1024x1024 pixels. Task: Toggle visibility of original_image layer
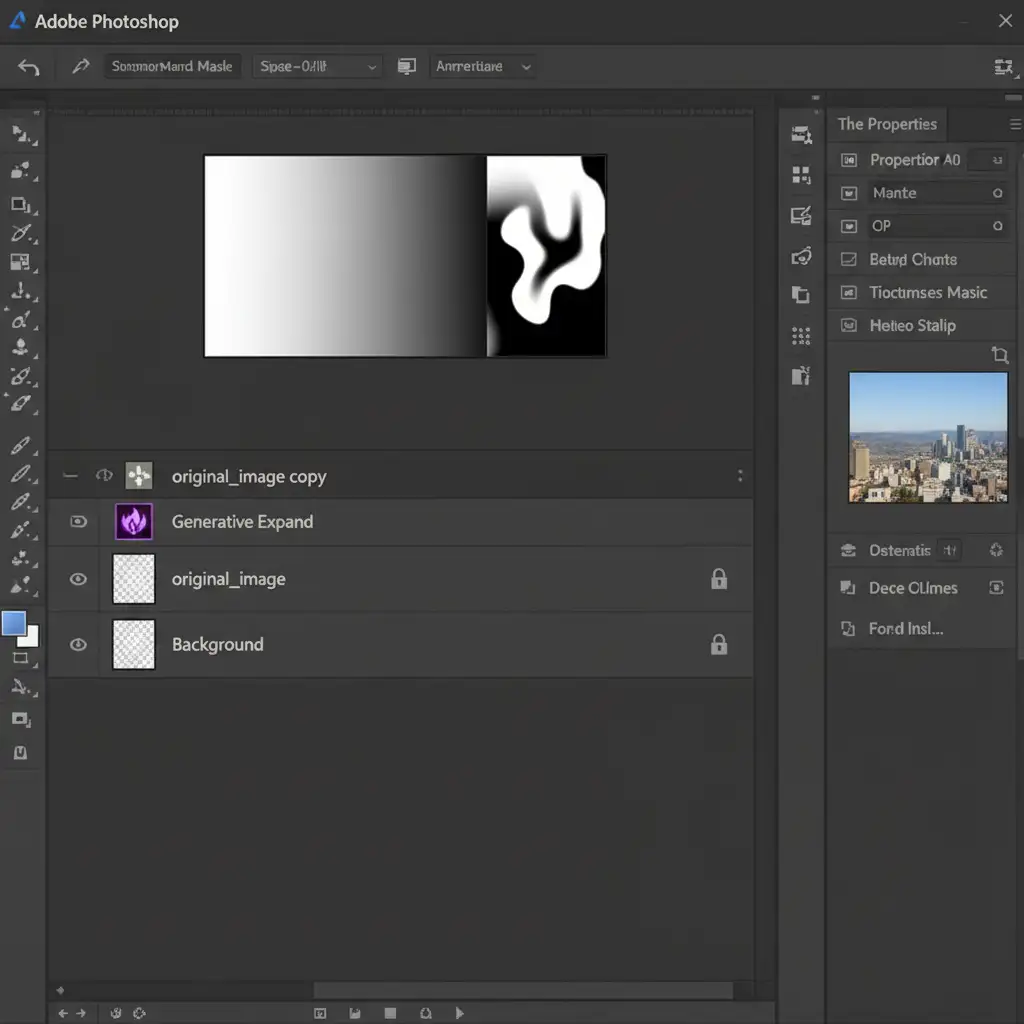(x=78, y=579)
